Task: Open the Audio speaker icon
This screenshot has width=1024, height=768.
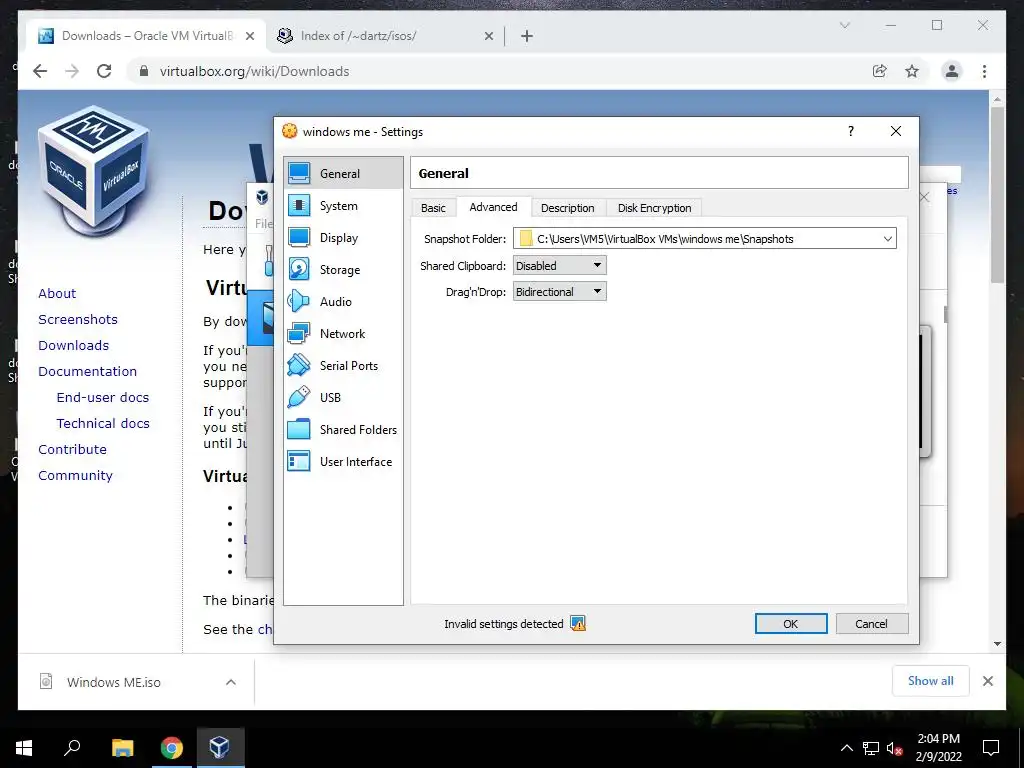Action: click(299, 301)
